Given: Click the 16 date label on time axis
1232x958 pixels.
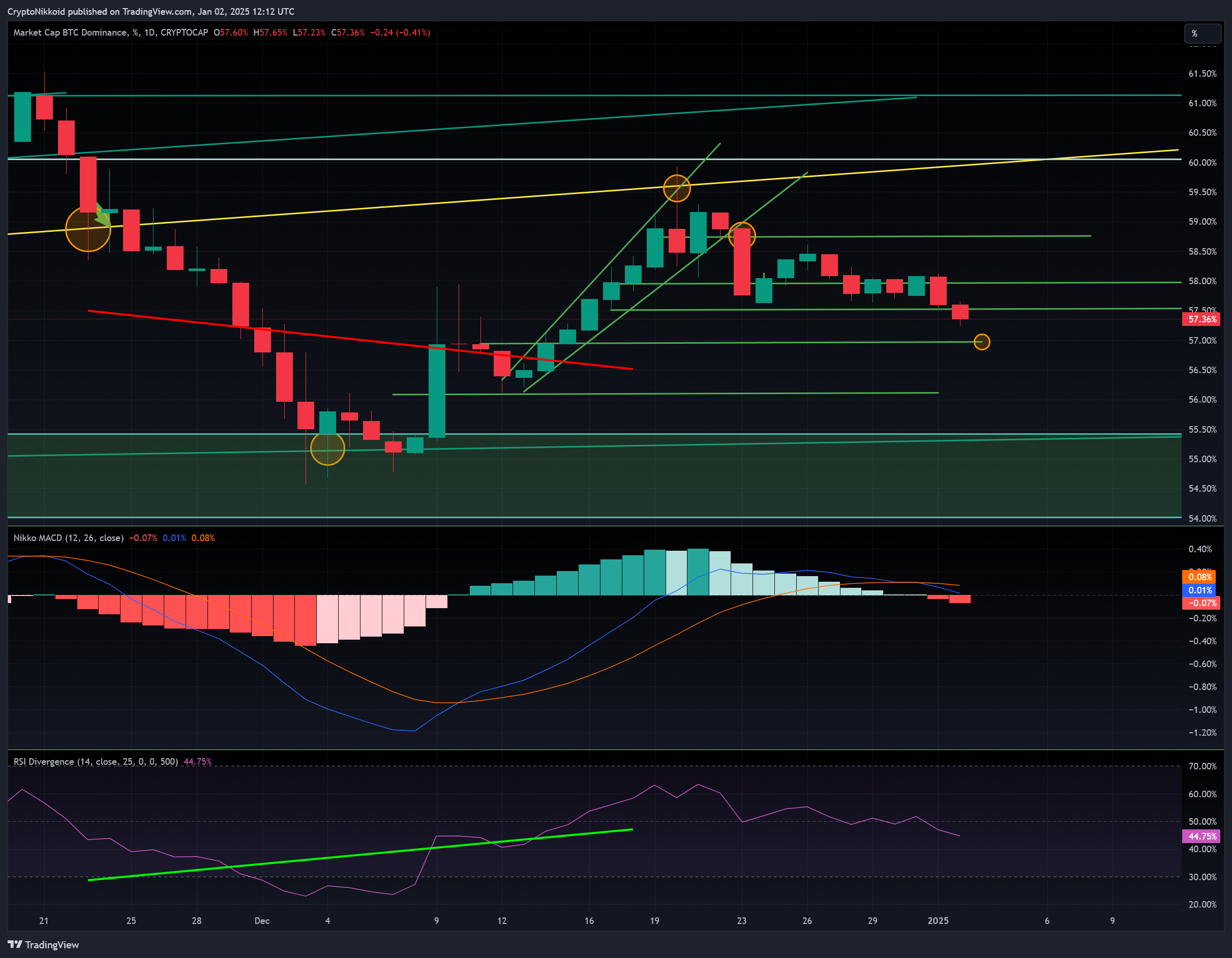Looking at the screenshot, I should [x=589, y=921].
